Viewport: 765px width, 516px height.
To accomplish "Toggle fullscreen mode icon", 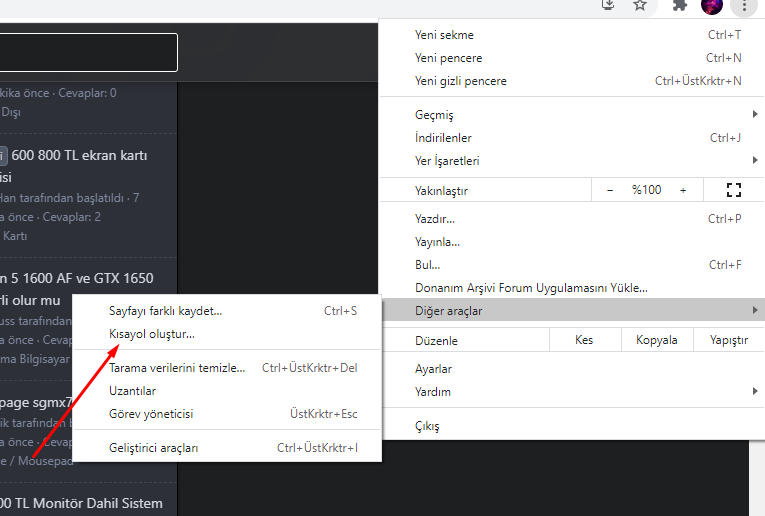I will coord(733,190).
